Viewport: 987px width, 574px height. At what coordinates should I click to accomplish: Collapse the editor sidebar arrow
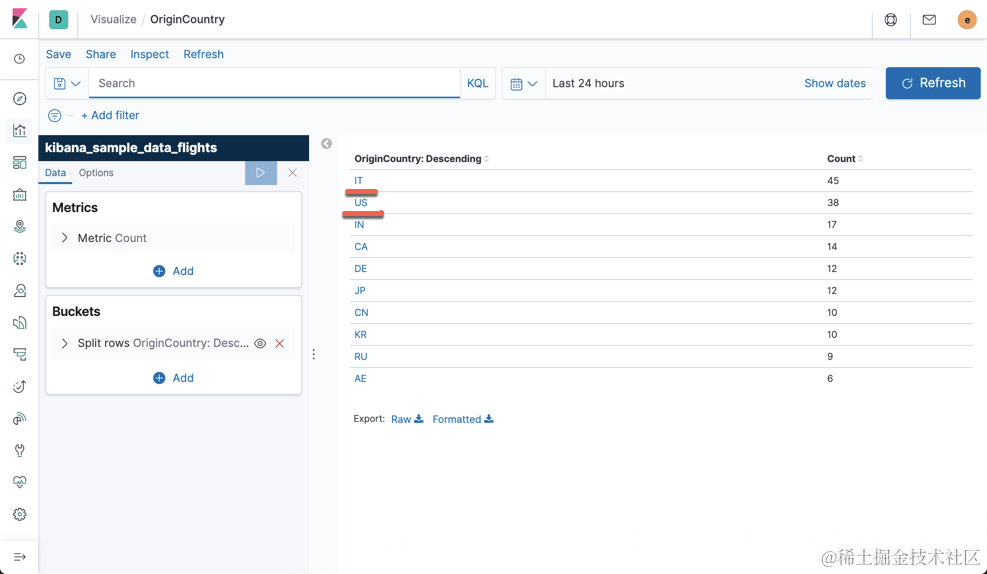tap(326, 144)
